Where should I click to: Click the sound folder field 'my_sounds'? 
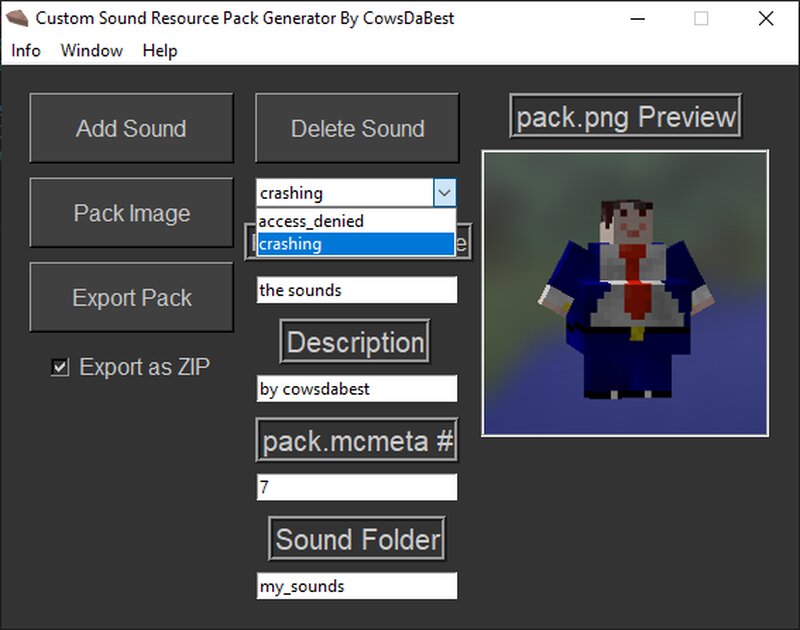tap(357, 586)
